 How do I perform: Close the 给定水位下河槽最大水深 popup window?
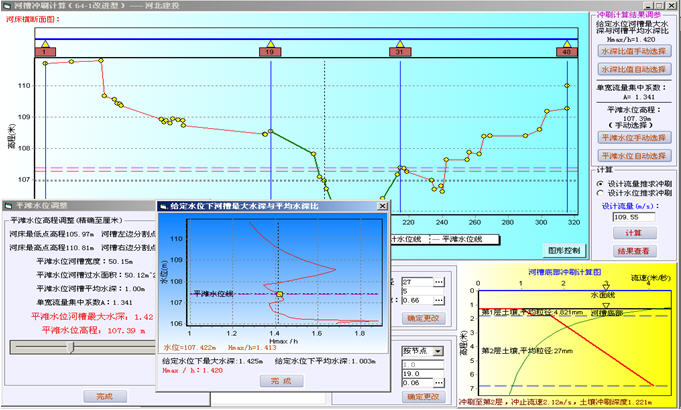pyautogui.click(x=381, y=205)
